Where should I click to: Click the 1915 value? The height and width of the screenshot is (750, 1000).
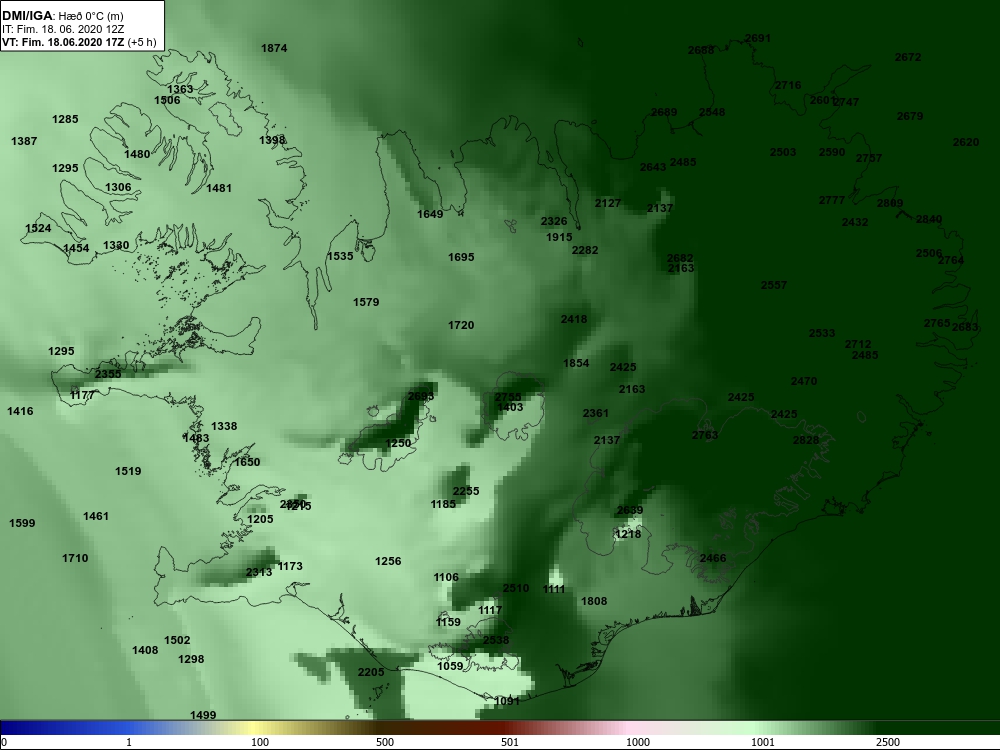coord(559,237)
